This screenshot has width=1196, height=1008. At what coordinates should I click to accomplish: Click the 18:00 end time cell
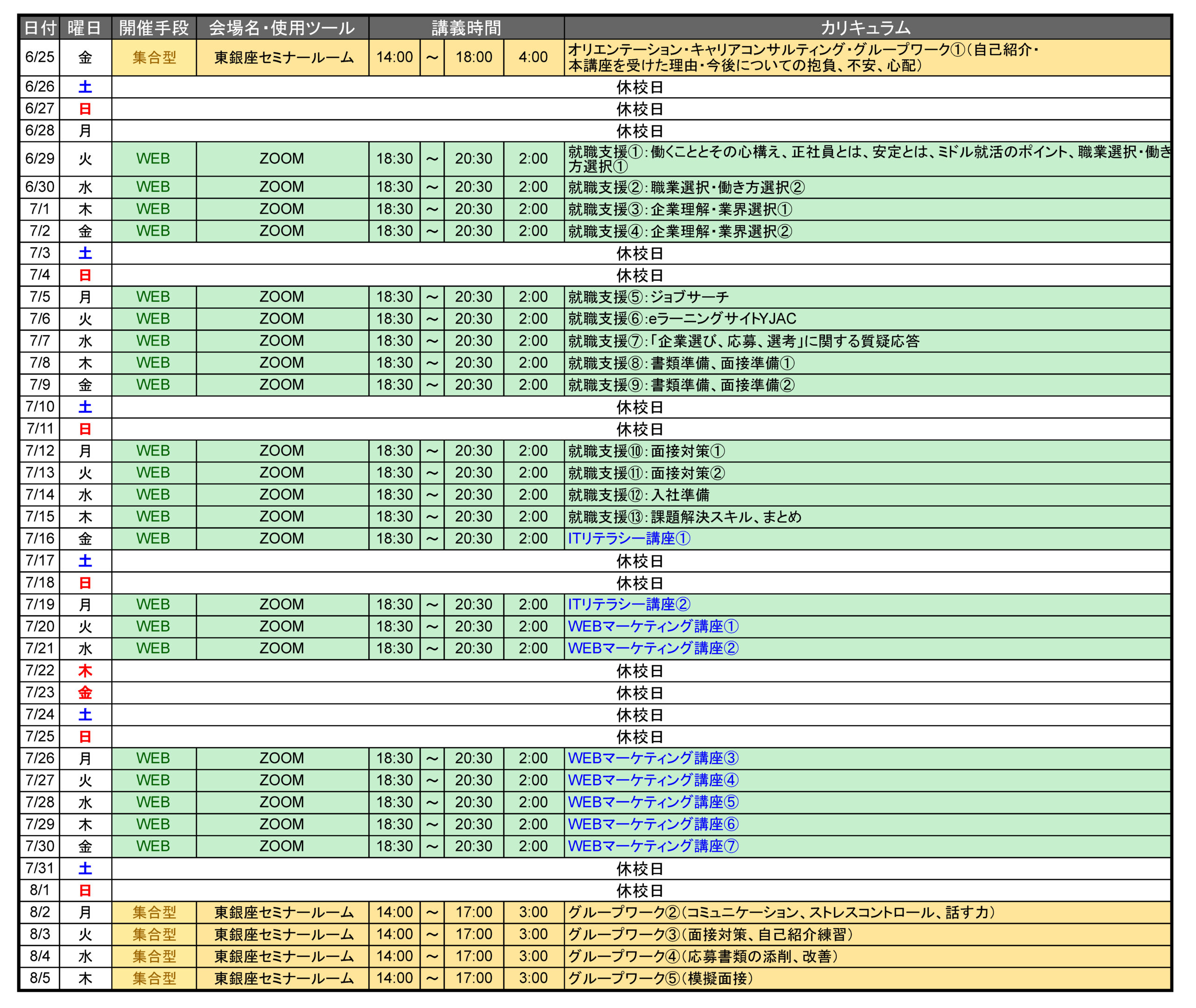[x=474, y=57]
